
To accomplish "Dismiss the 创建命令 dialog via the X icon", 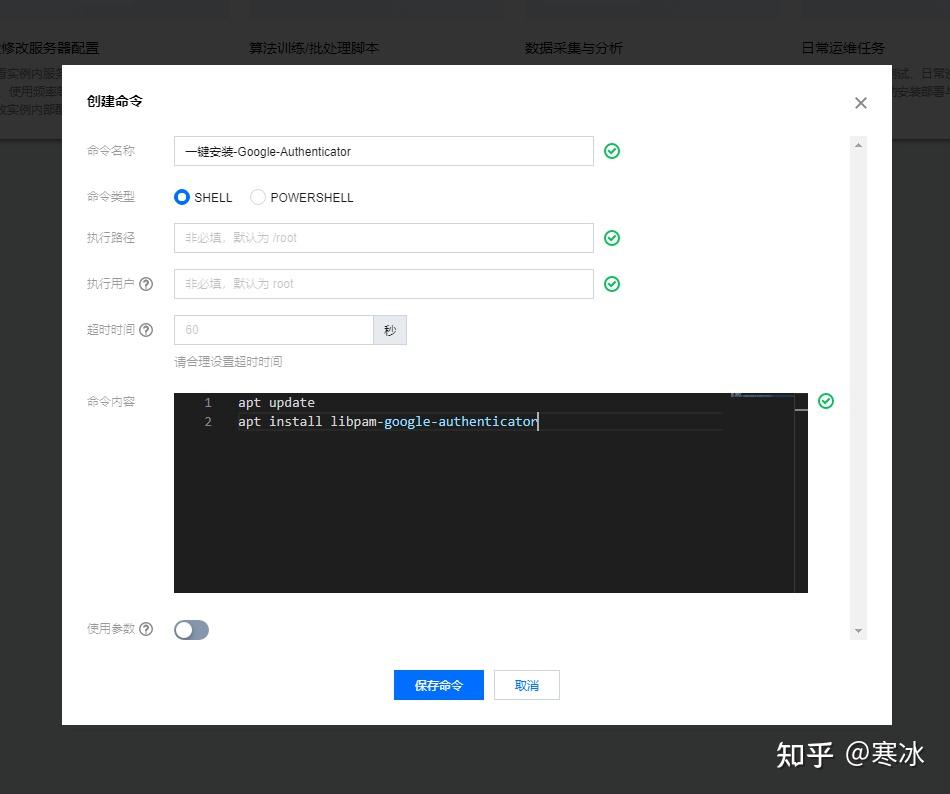I will click(x=860, y=103).
